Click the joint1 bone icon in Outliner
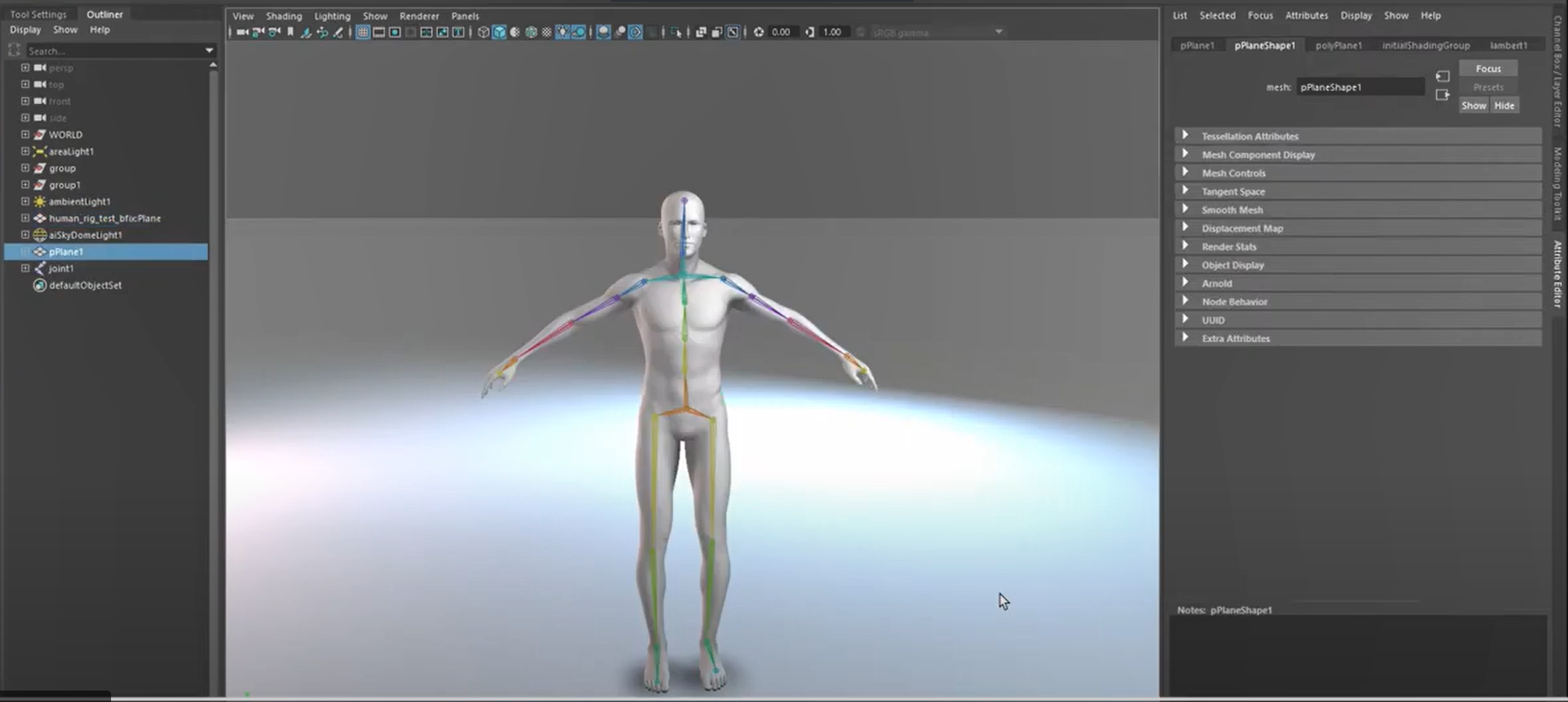Screen dimensions: 1568x702 pos(40,269)
